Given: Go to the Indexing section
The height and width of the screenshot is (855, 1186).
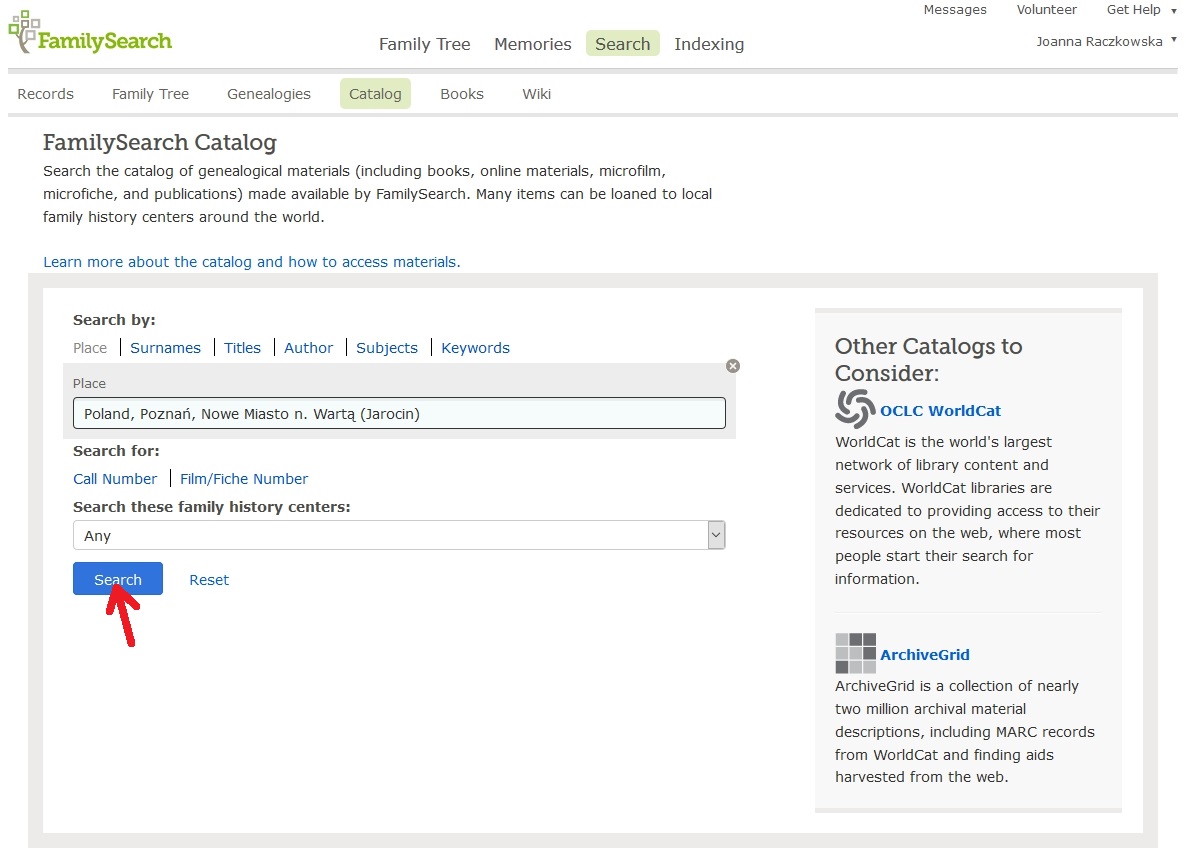Looking at the screenshot, I should pos(708,44).
